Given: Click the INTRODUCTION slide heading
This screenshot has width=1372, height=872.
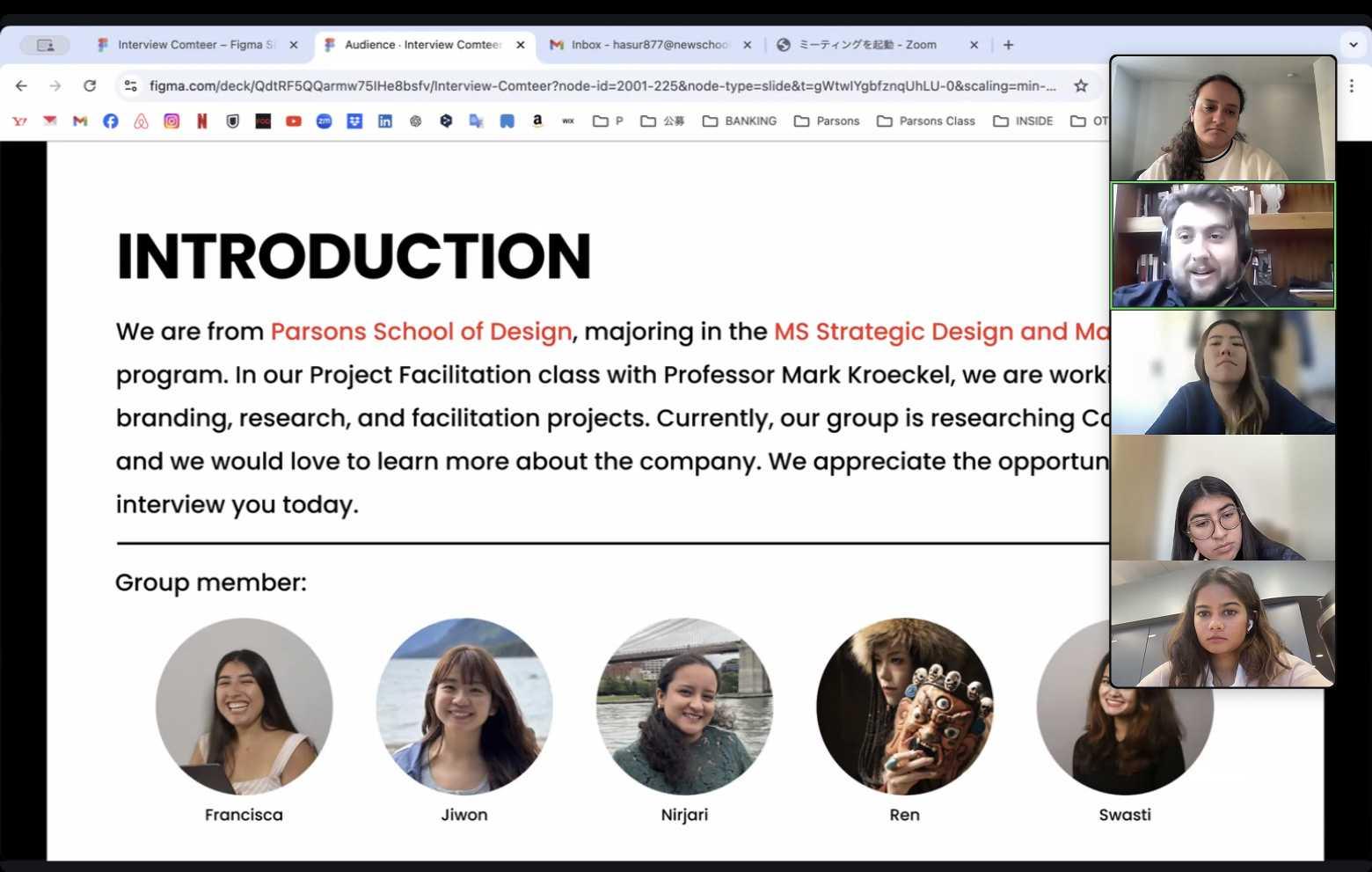Looking at the screenshot, I should [x=354, y=256].
